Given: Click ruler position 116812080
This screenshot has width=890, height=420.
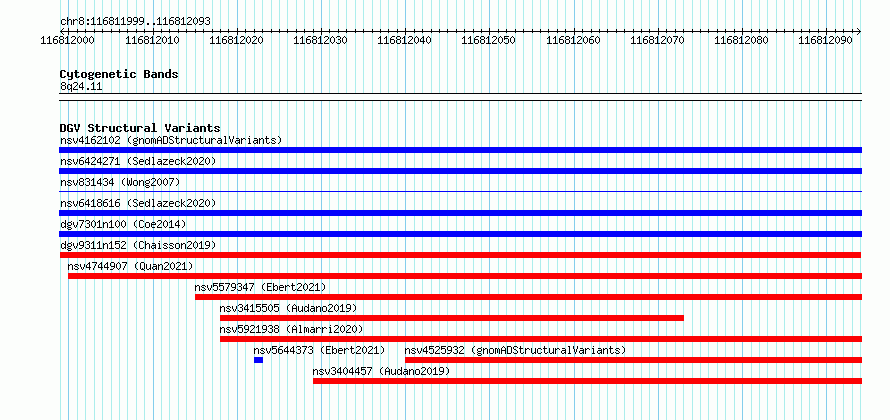Looking at the screenshot, I should pyautogui.click(x=741, y=40).
